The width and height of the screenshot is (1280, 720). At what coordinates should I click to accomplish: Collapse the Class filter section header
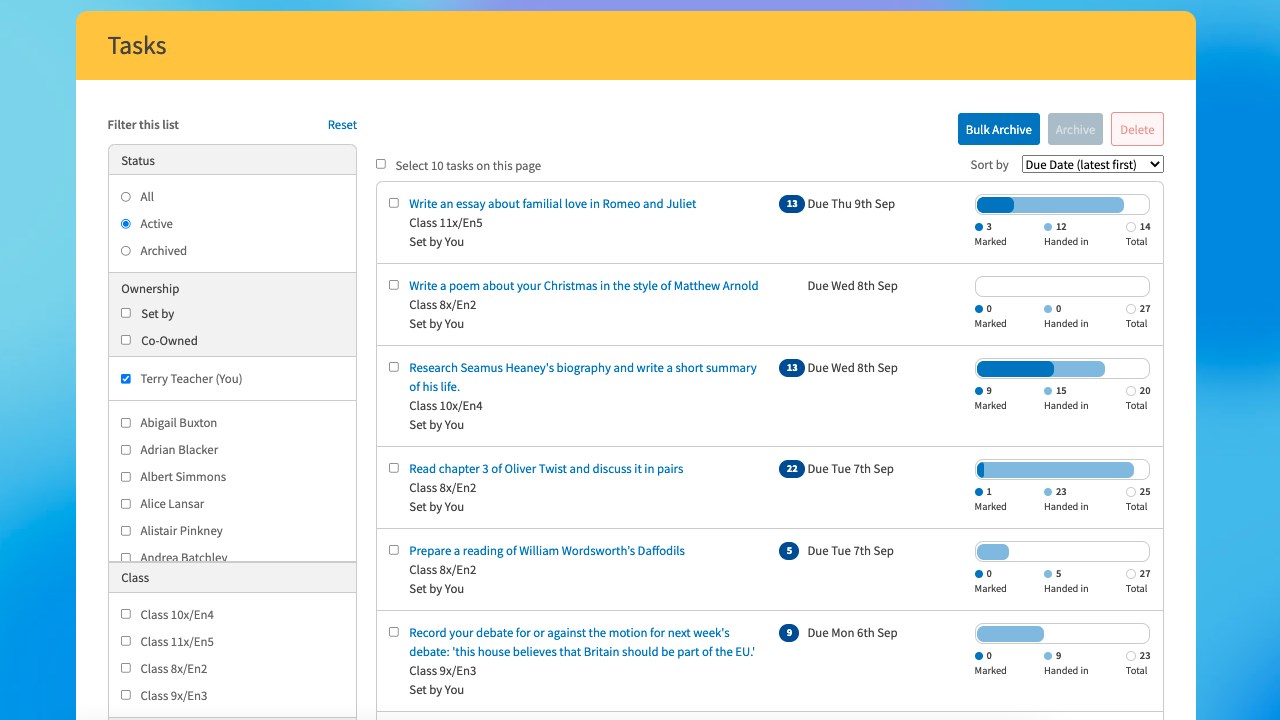click(x=232, y=578)
